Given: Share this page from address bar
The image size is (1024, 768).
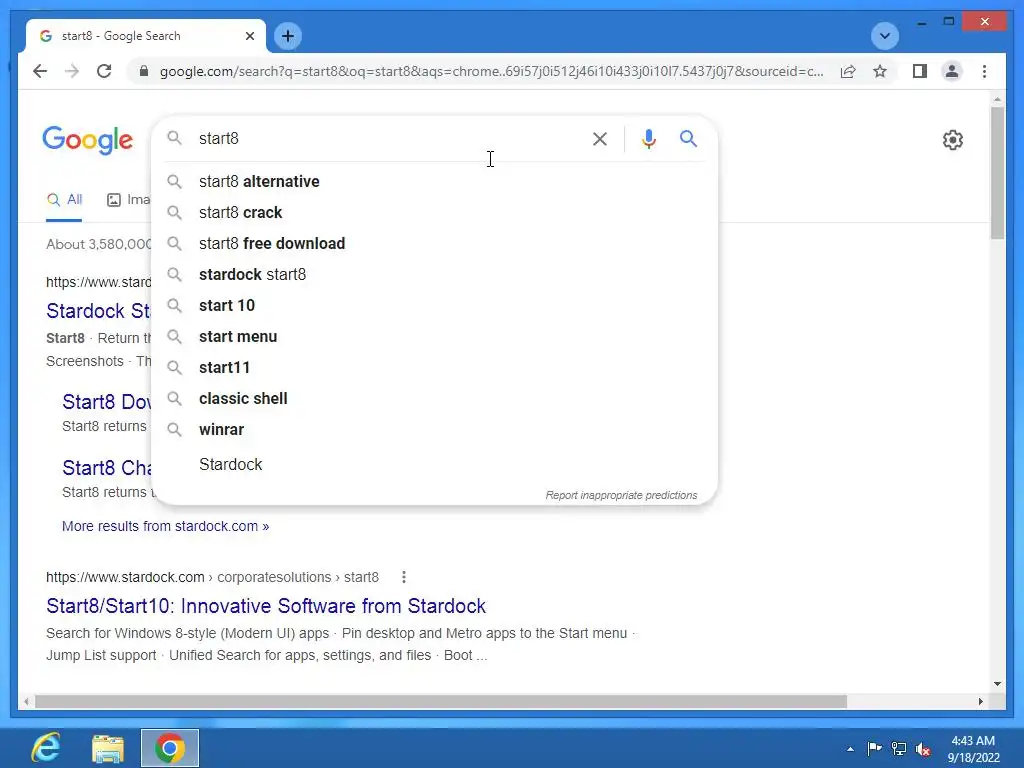Looking at the screenshot, I should [x=848, y=71].
